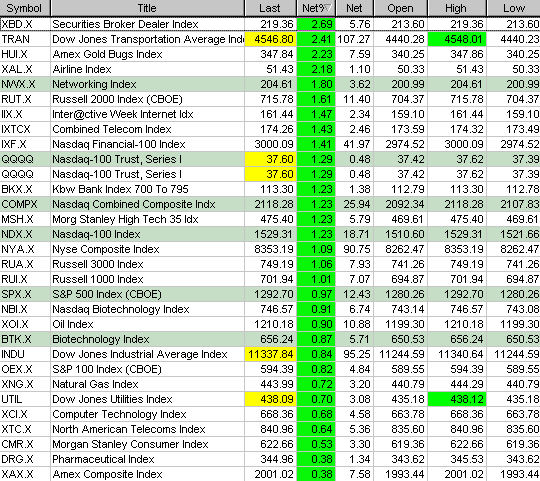Select Nasdaq Biotechnology Index title

pyautogui.click(x=121, y=309)
